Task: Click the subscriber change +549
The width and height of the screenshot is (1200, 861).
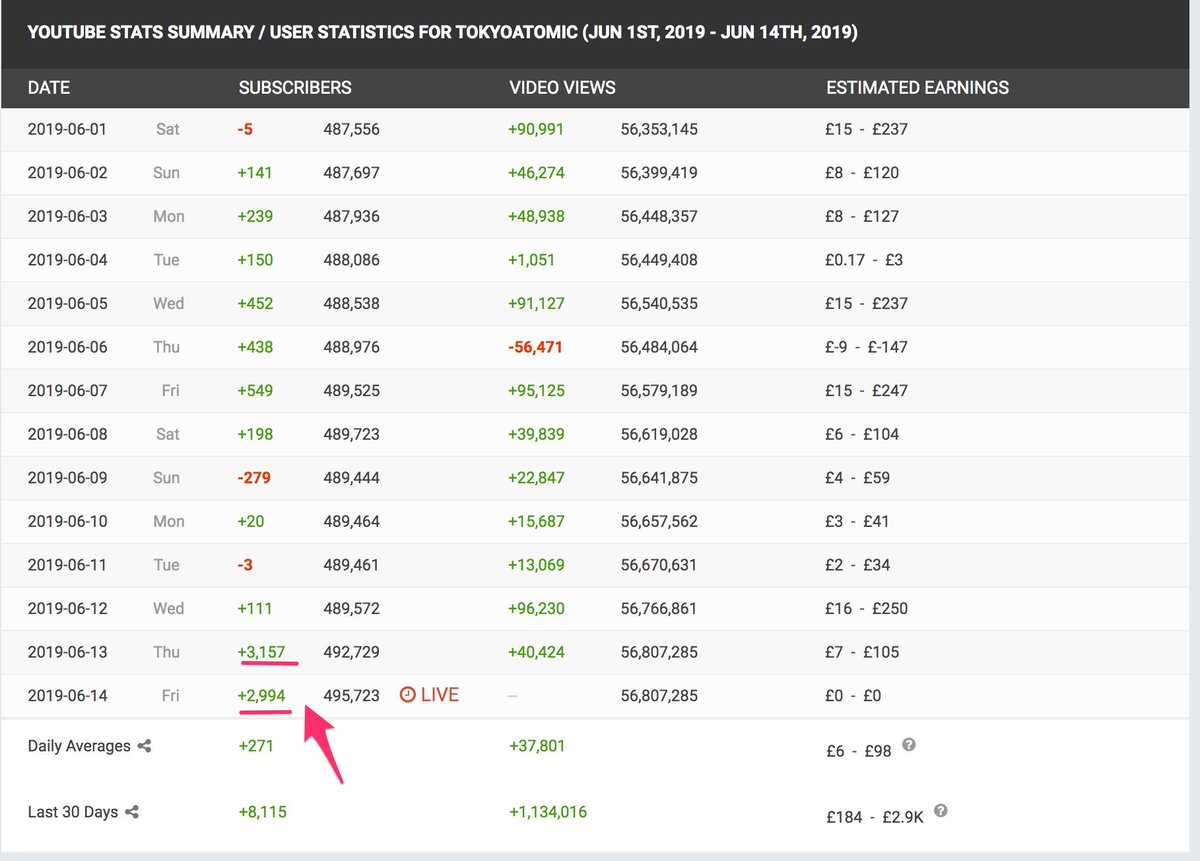Action: pos(255,390)
